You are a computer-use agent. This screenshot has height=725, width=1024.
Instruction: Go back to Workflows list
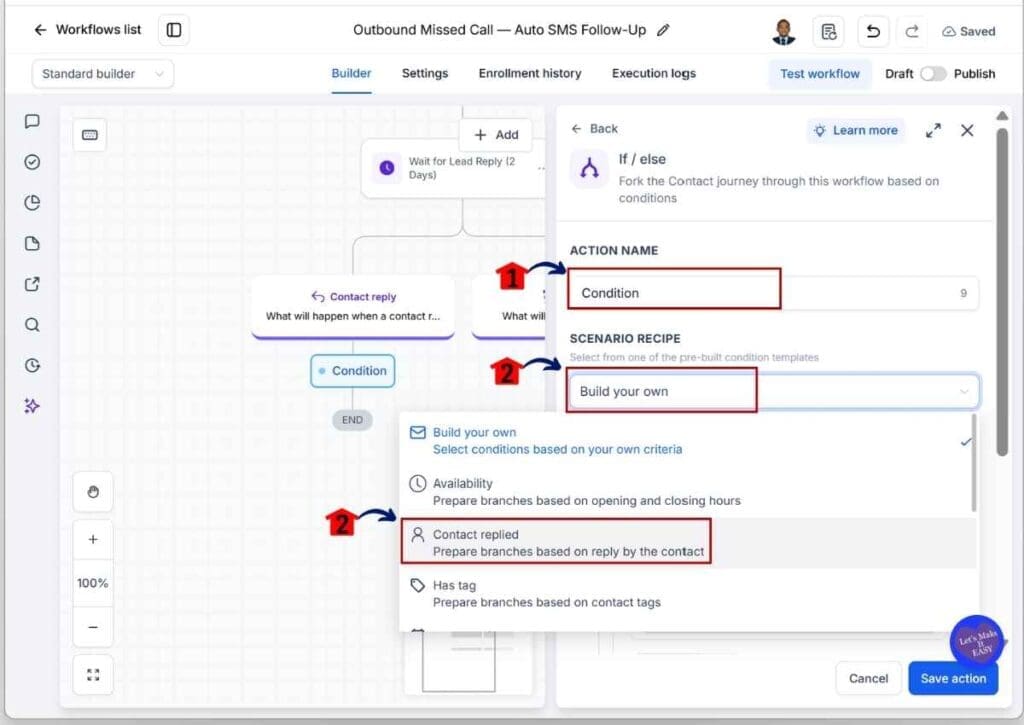tap(88, 29)
